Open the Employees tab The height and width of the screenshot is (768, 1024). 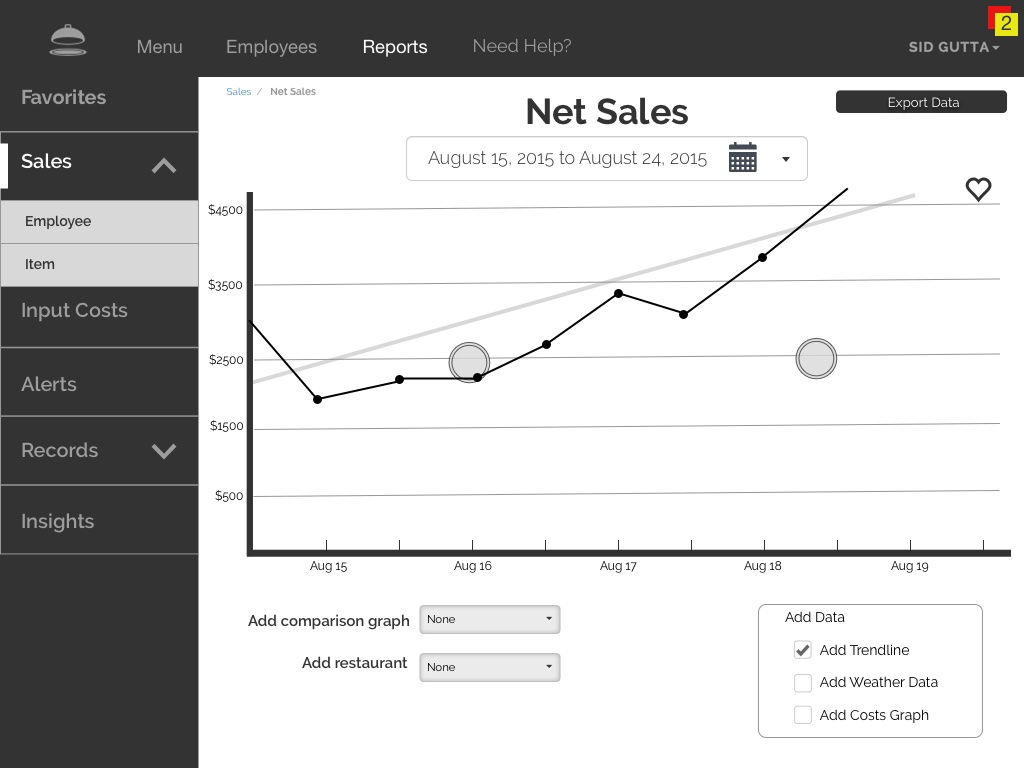pos(271,47)
